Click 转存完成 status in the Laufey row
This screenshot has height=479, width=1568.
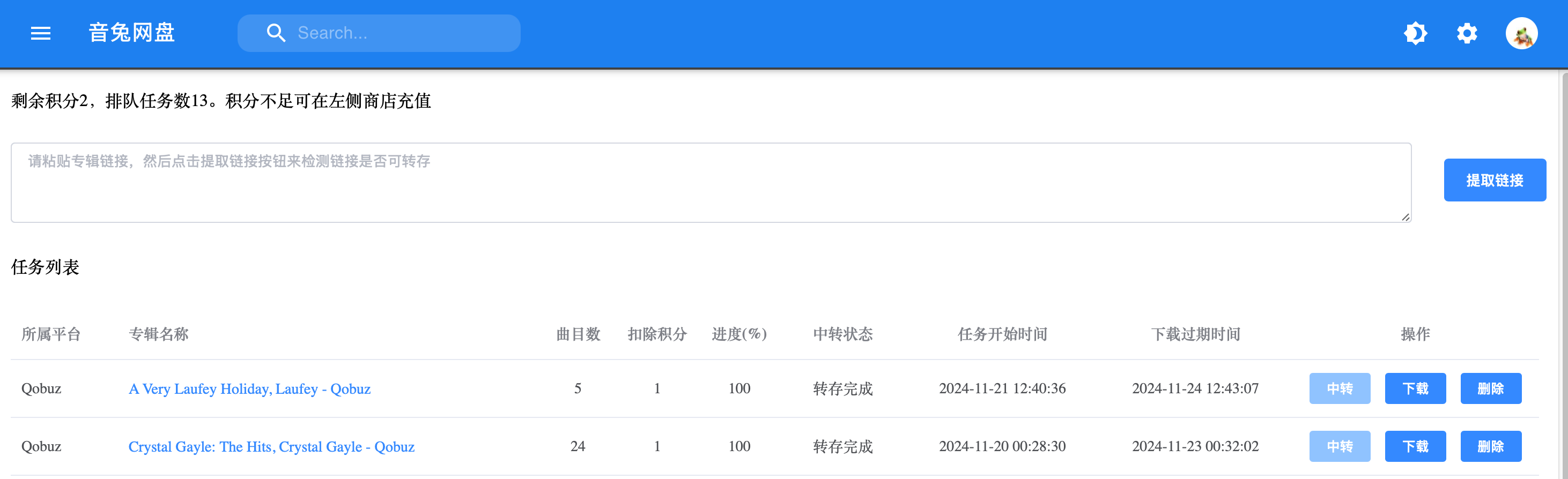pos(843,389)
